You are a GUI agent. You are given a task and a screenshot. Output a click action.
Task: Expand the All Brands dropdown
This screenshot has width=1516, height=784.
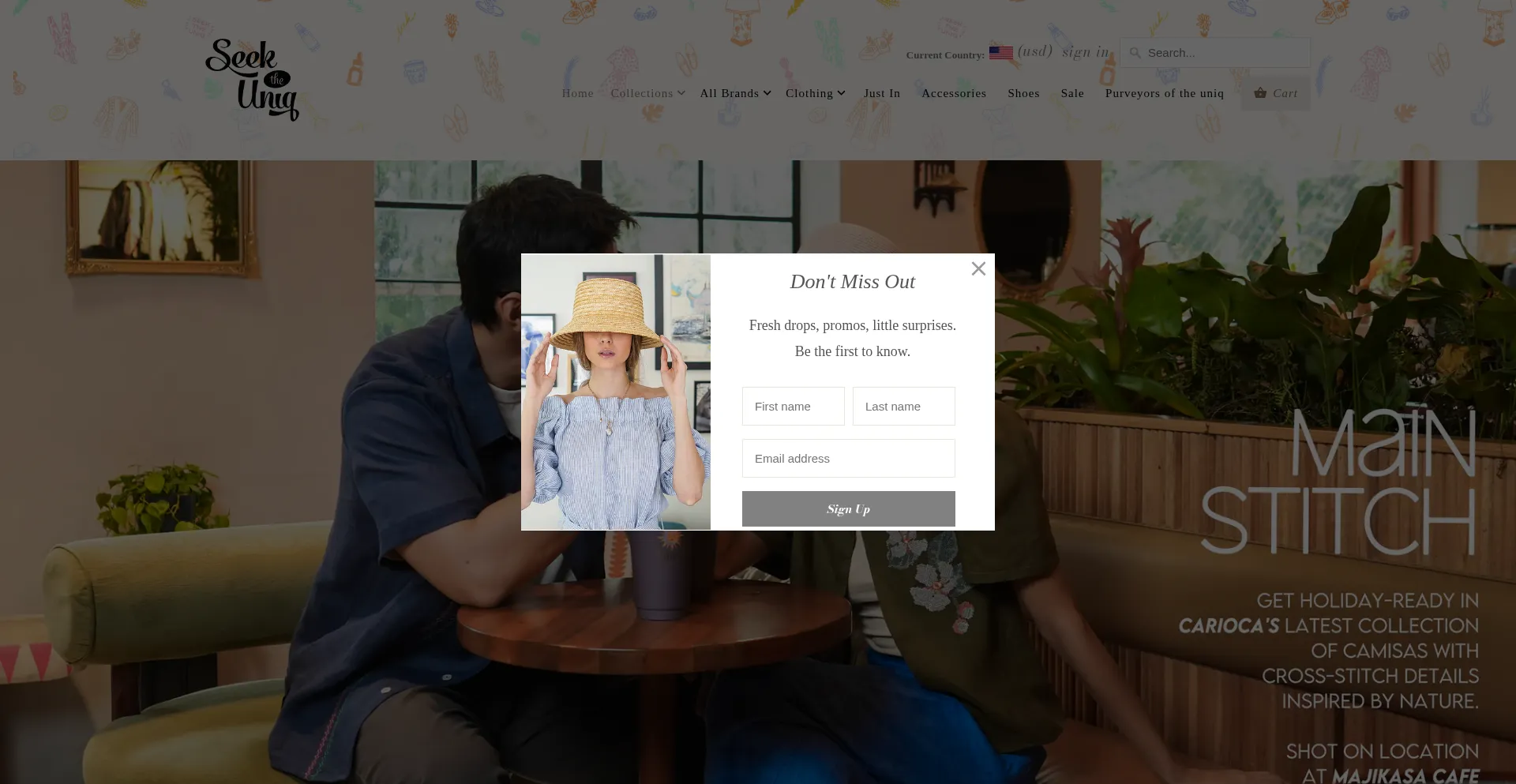(735, 93)
